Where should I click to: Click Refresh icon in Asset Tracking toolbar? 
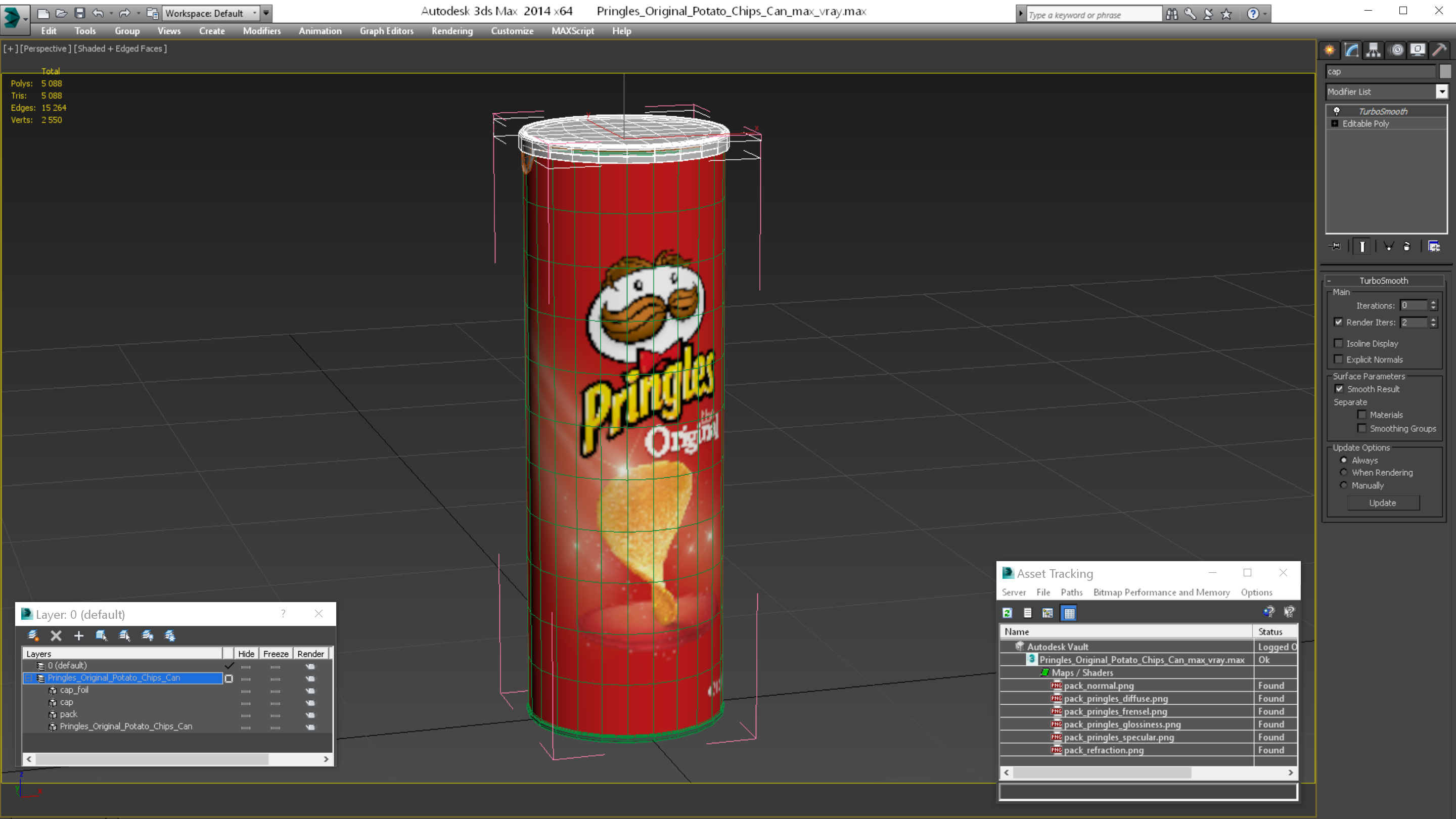[x=1007, y=613]
